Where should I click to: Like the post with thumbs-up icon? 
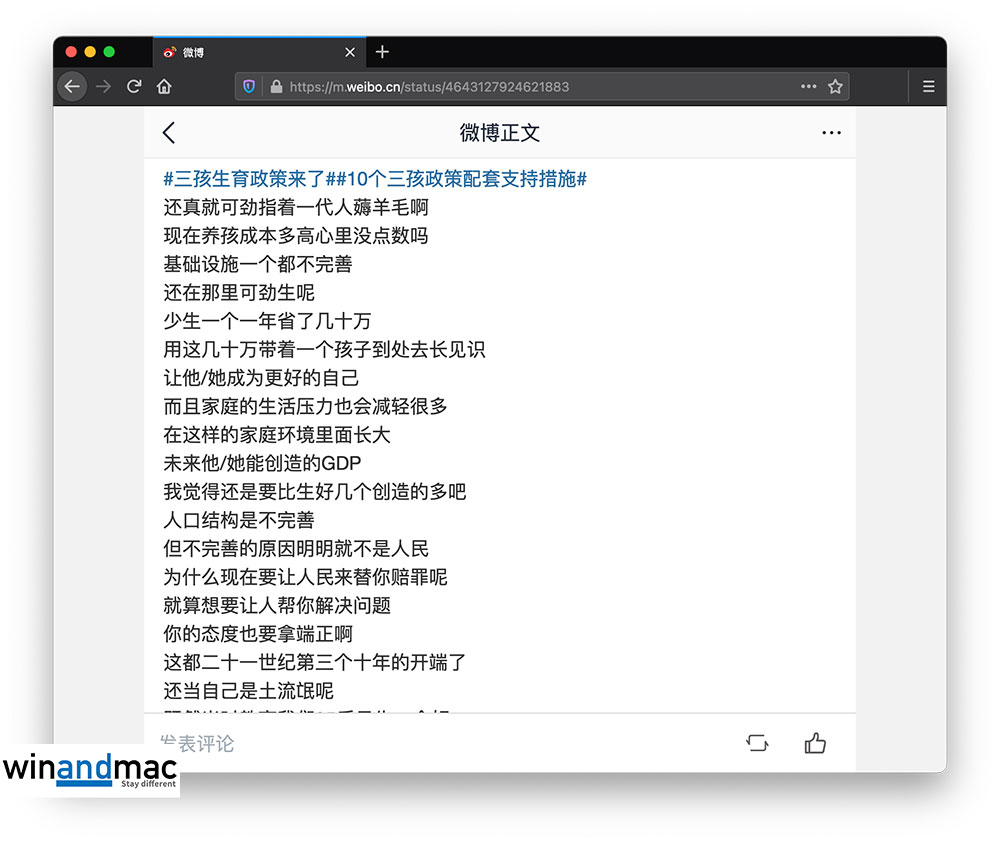815,743
